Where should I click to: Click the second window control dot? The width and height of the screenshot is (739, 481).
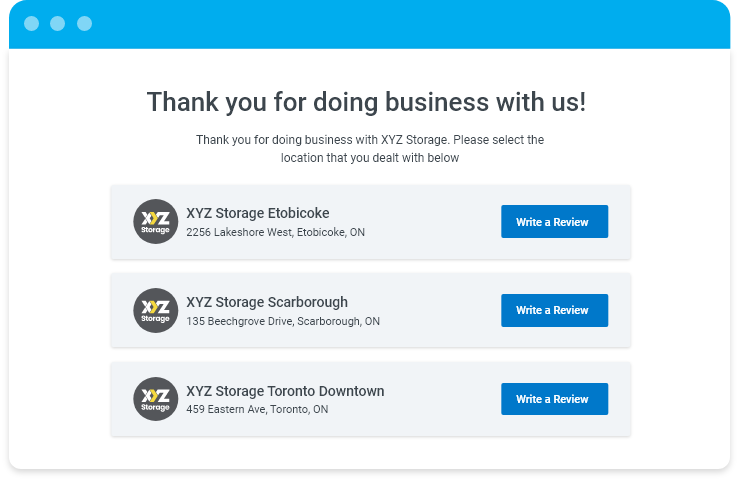point(58,23)
